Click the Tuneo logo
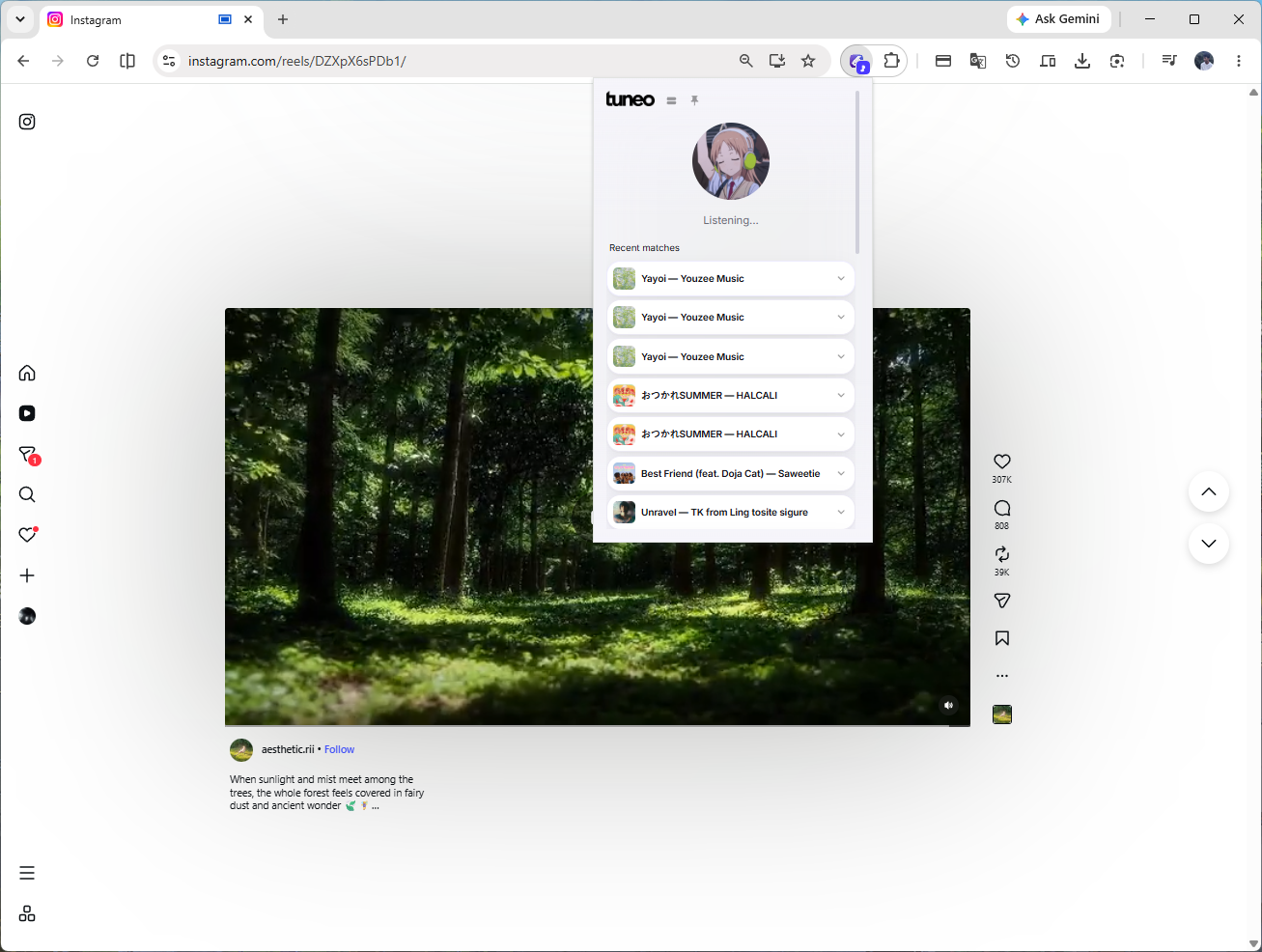Image resolution: width=1262 pixels, height=952 pixels. (631, 99)
